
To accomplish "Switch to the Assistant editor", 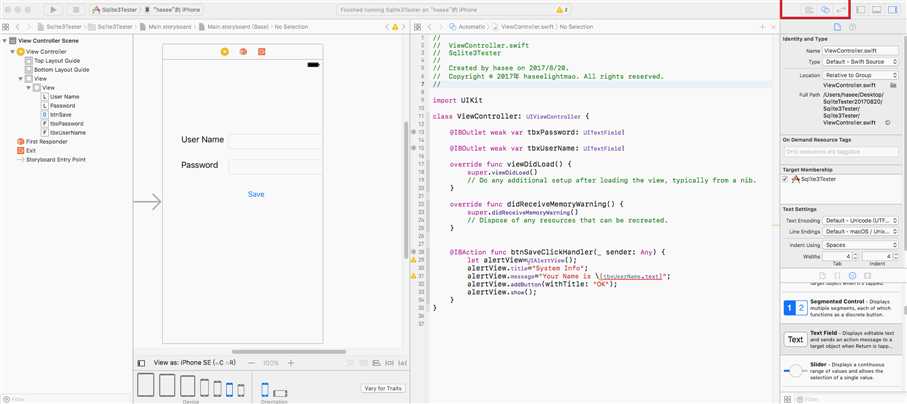I will click(825, 10).
